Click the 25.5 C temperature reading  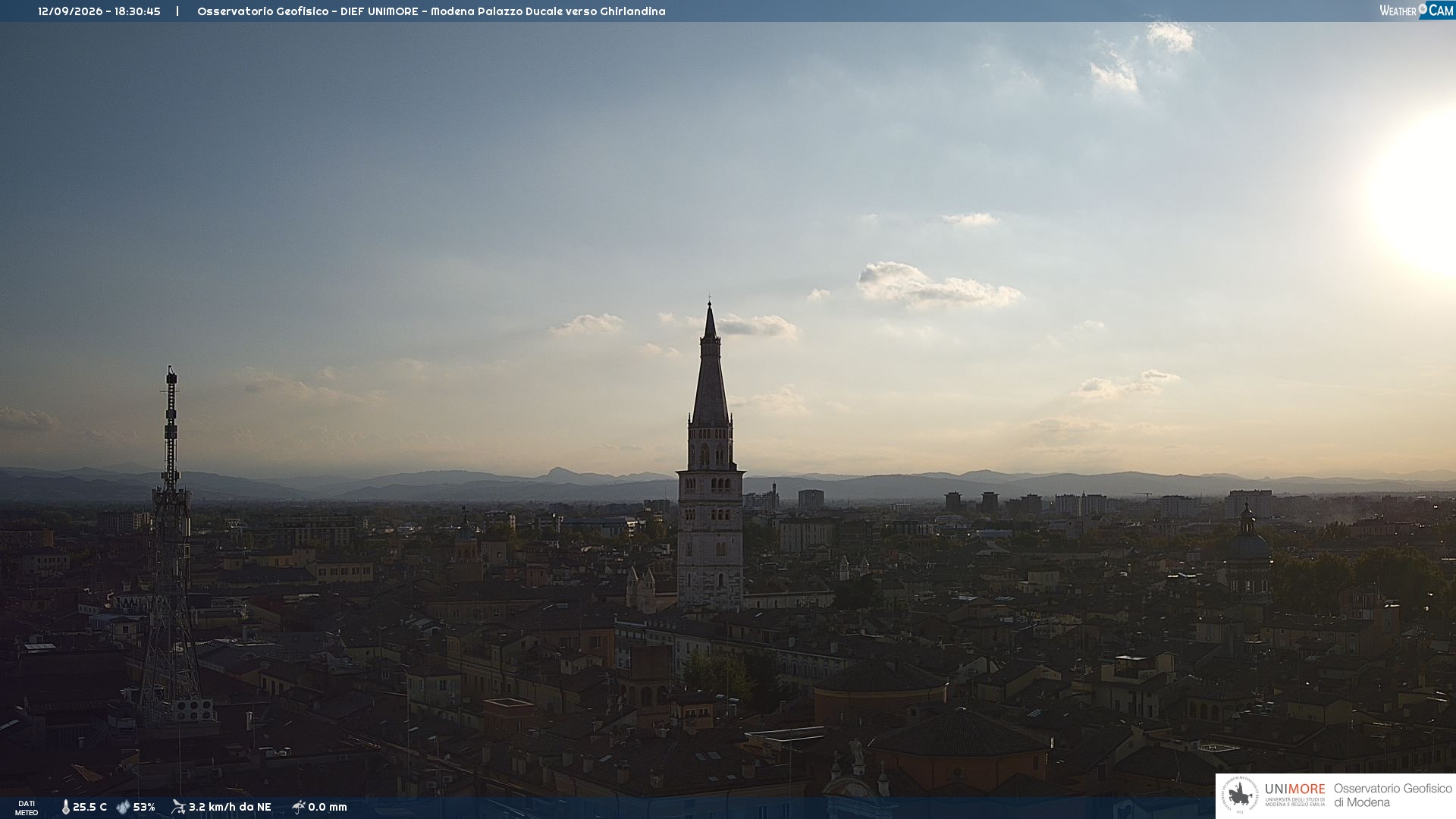click(89, 807)
